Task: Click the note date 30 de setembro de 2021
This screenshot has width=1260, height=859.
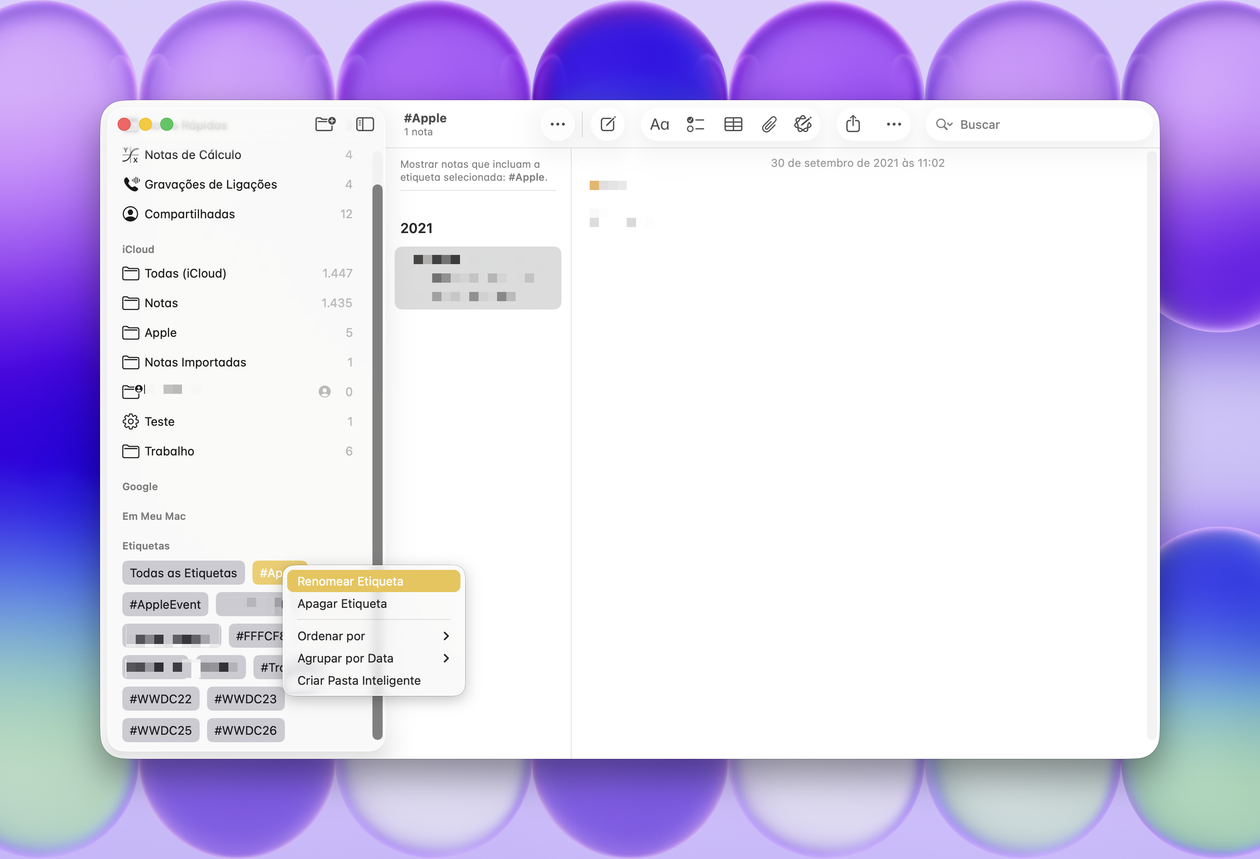Action: coord(858,163)
